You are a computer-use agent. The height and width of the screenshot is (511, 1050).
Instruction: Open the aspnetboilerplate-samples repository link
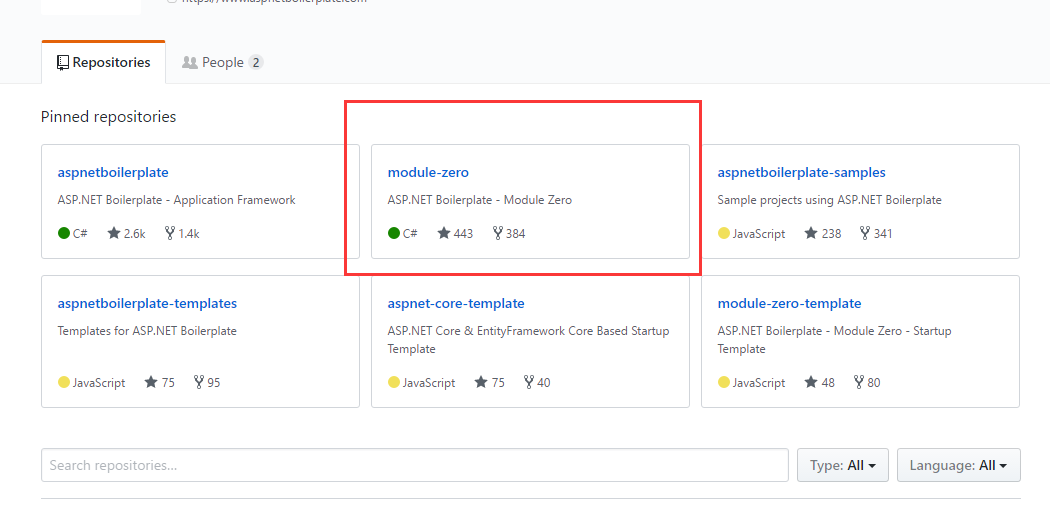pyautogui.click(x=802, y=172)
